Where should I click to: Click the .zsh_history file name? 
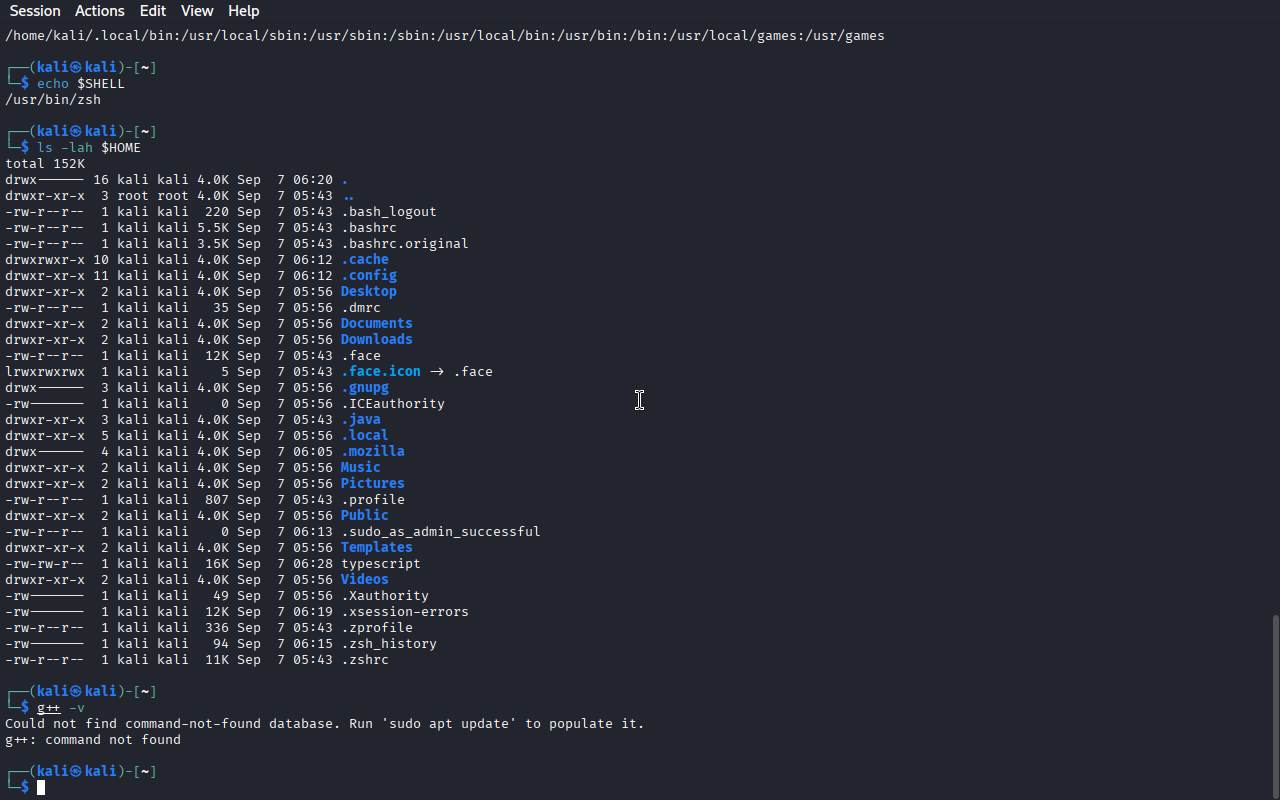[x=389, y=644]
